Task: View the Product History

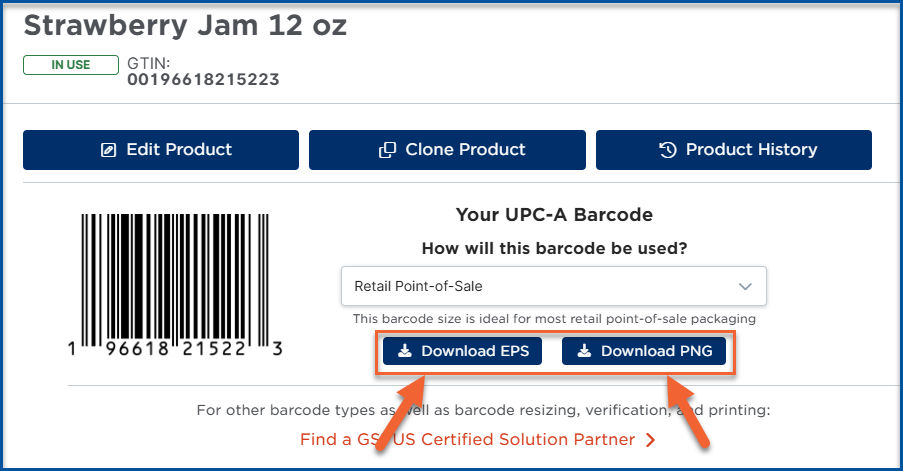Action: 734,150
